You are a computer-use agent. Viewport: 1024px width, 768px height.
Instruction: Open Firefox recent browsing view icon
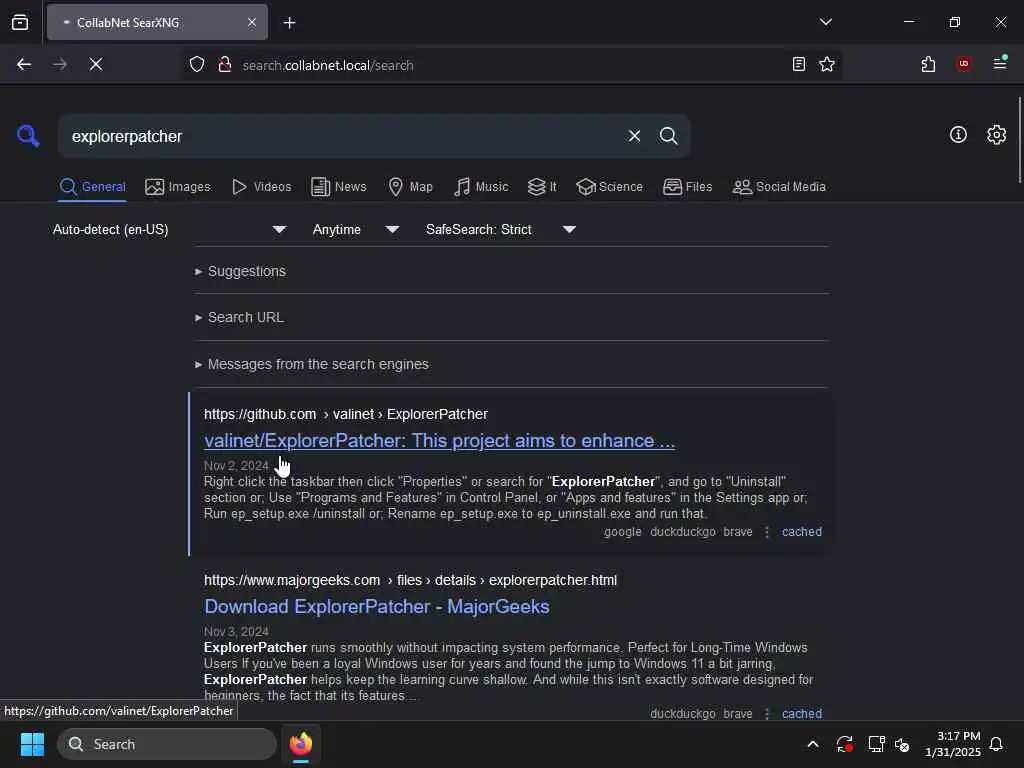20,23
